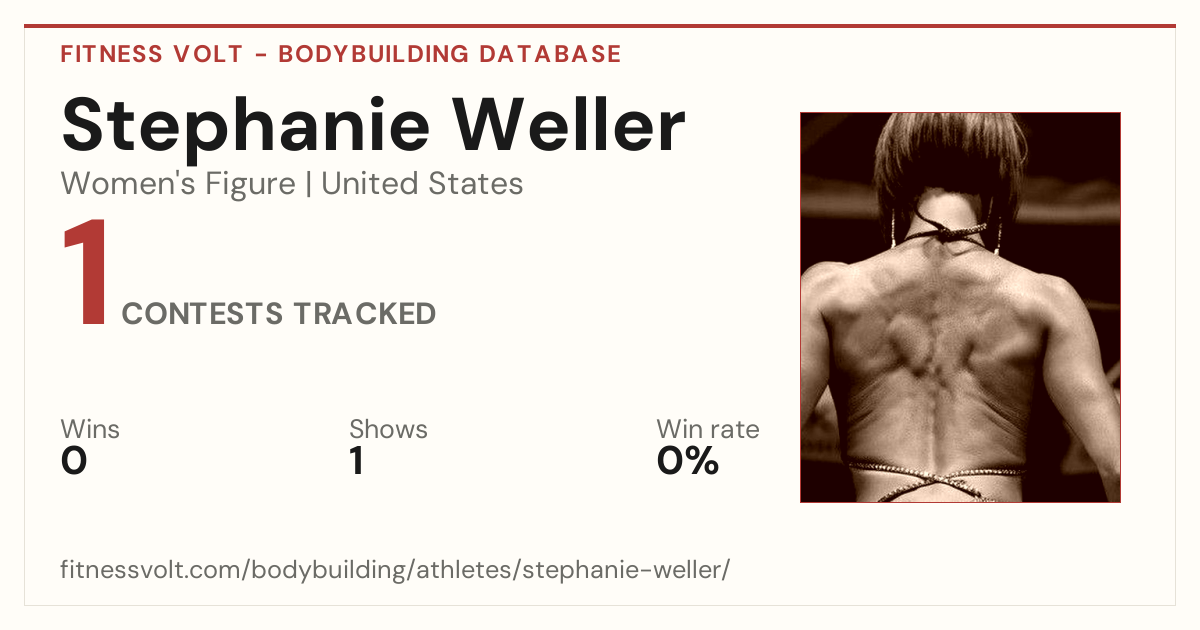Screen dimensions: 1200x630
Task: Select the Bodybuilding Database header label
Action: pos(450,54)
